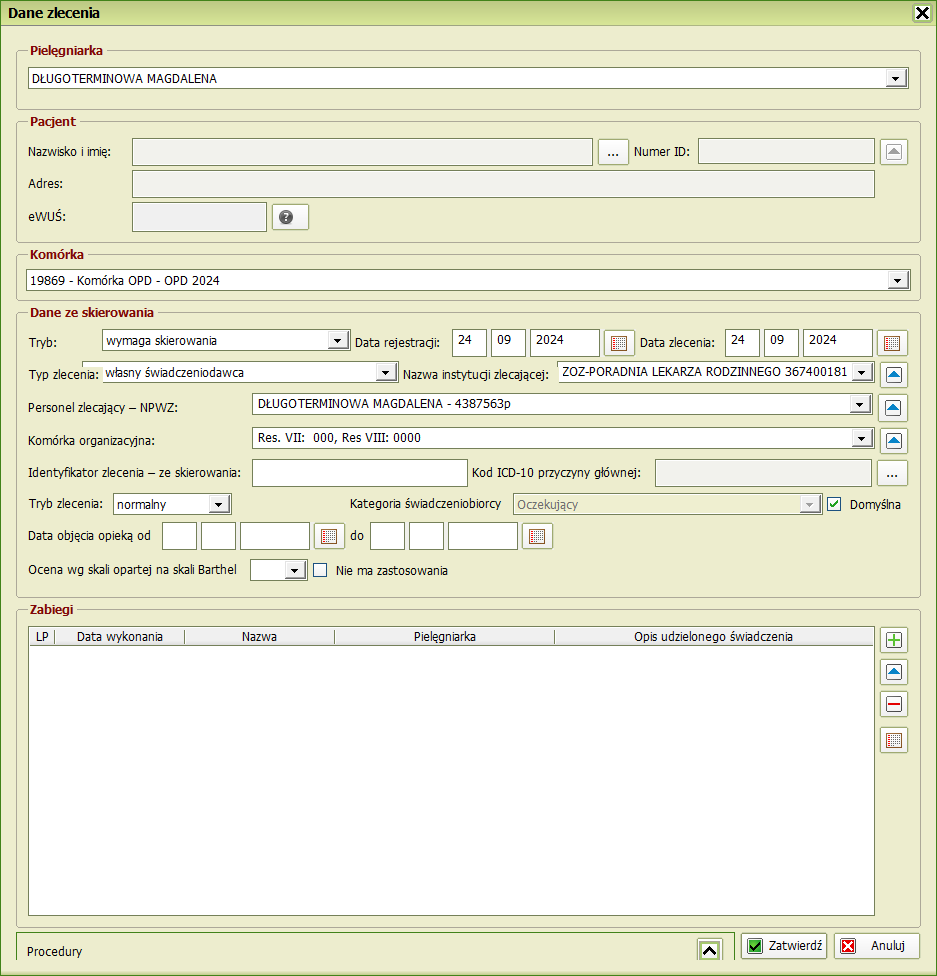Browse patients with Nazwisko i imię ellipsis button
Image resolution: width=937 pixels, height=976 pixels.
pos(612,153)
